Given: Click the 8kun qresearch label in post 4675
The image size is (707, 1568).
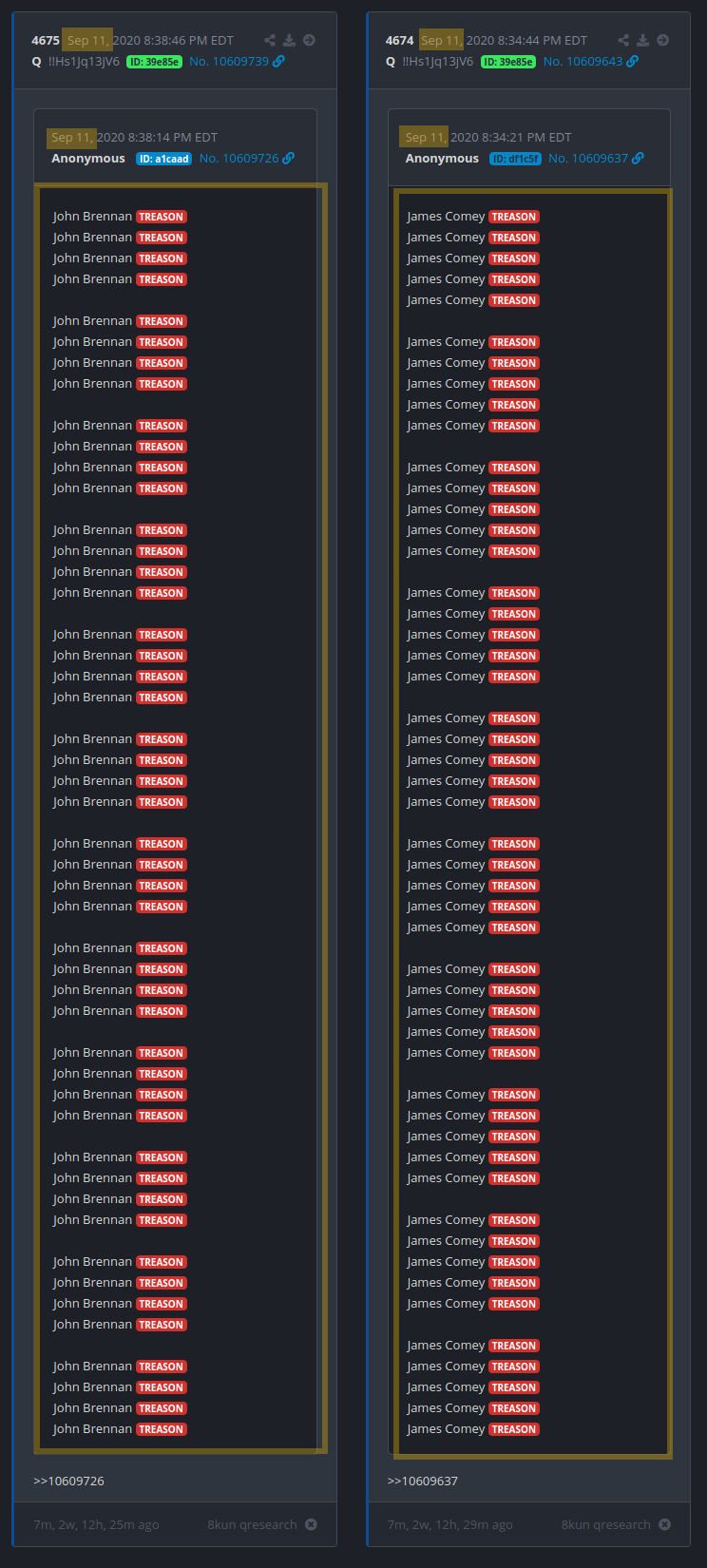Looking at the screenshot, I should coord(253,1524).
